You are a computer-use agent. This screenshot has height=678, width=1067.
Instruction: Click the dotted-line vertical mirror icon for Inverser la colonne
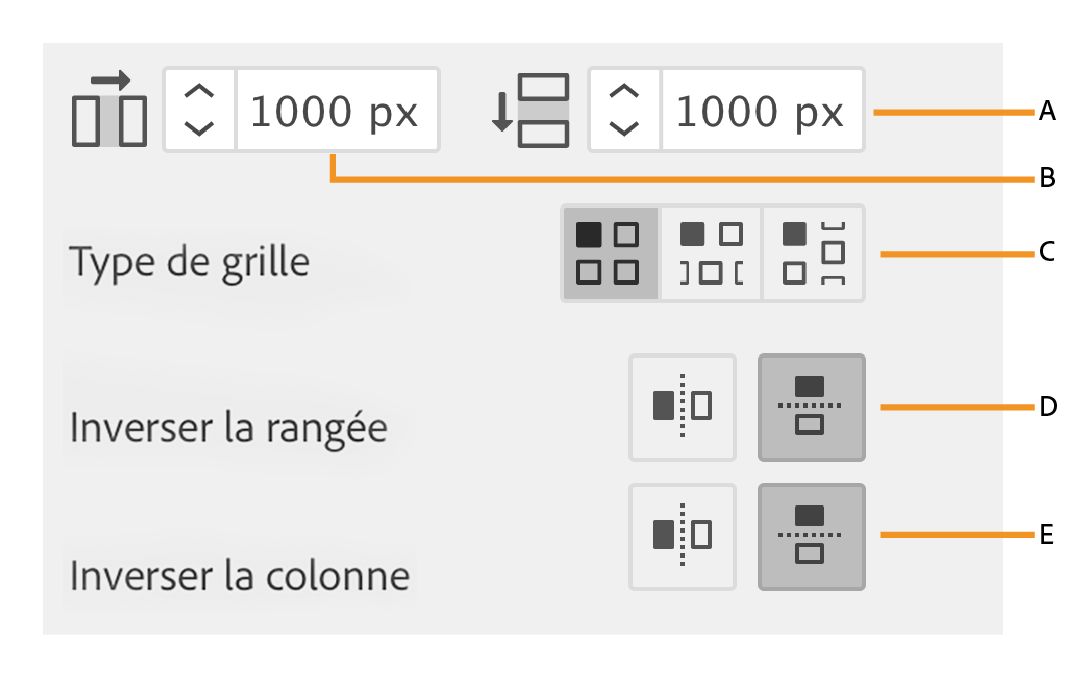pos(683,536)
